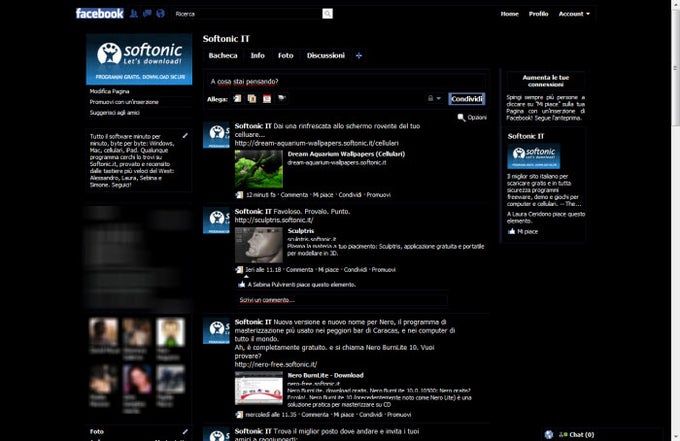Open the sculptris.softonic.it link

tap(274, 220)
